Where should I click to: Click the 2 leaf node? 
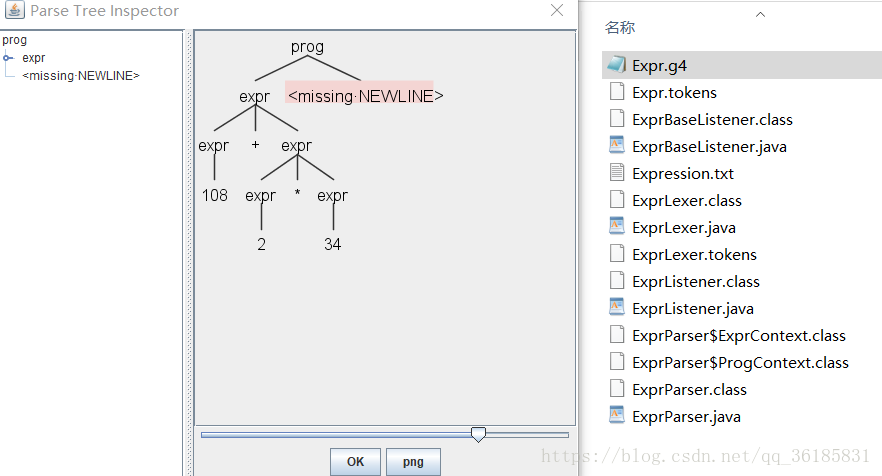(x=262, y=244)
